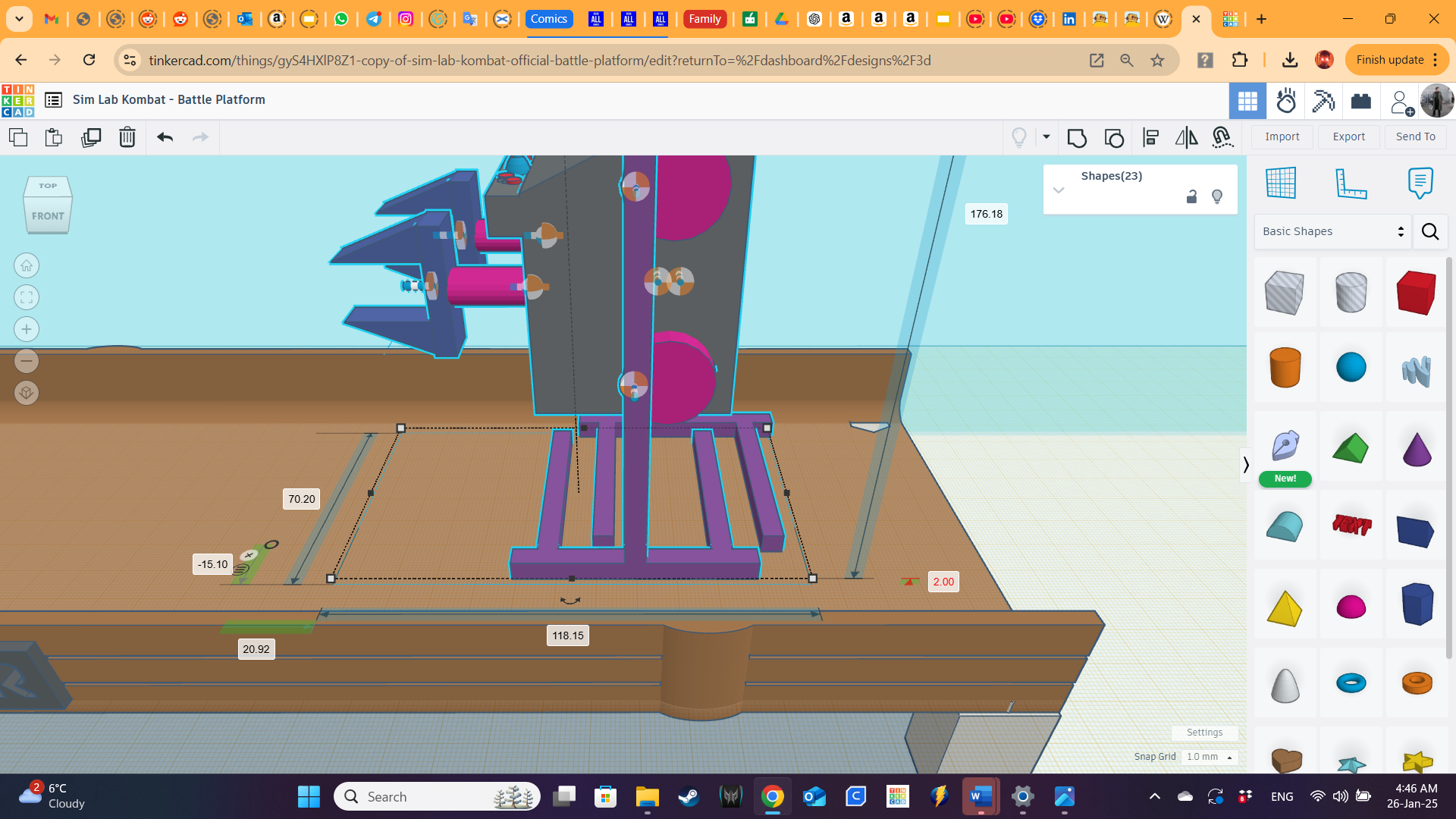Image resolution: width=1456 pixels, height=819 pixels.
Task: Switch to the Comics browser tab
Action: point(549,19)
